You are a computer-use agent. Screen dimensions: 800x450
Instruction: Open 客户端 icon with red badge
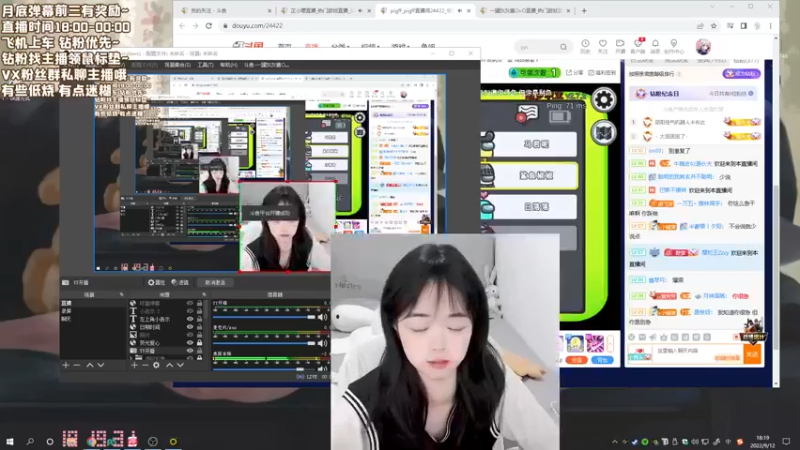coord(638,46)
